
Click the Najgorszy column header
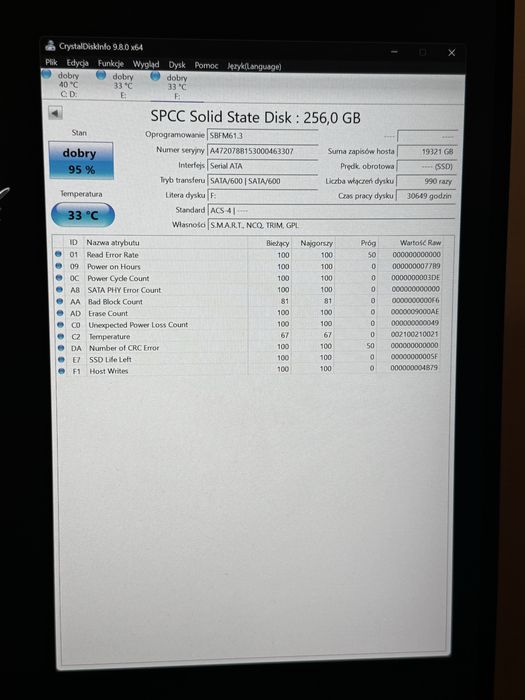313,243
